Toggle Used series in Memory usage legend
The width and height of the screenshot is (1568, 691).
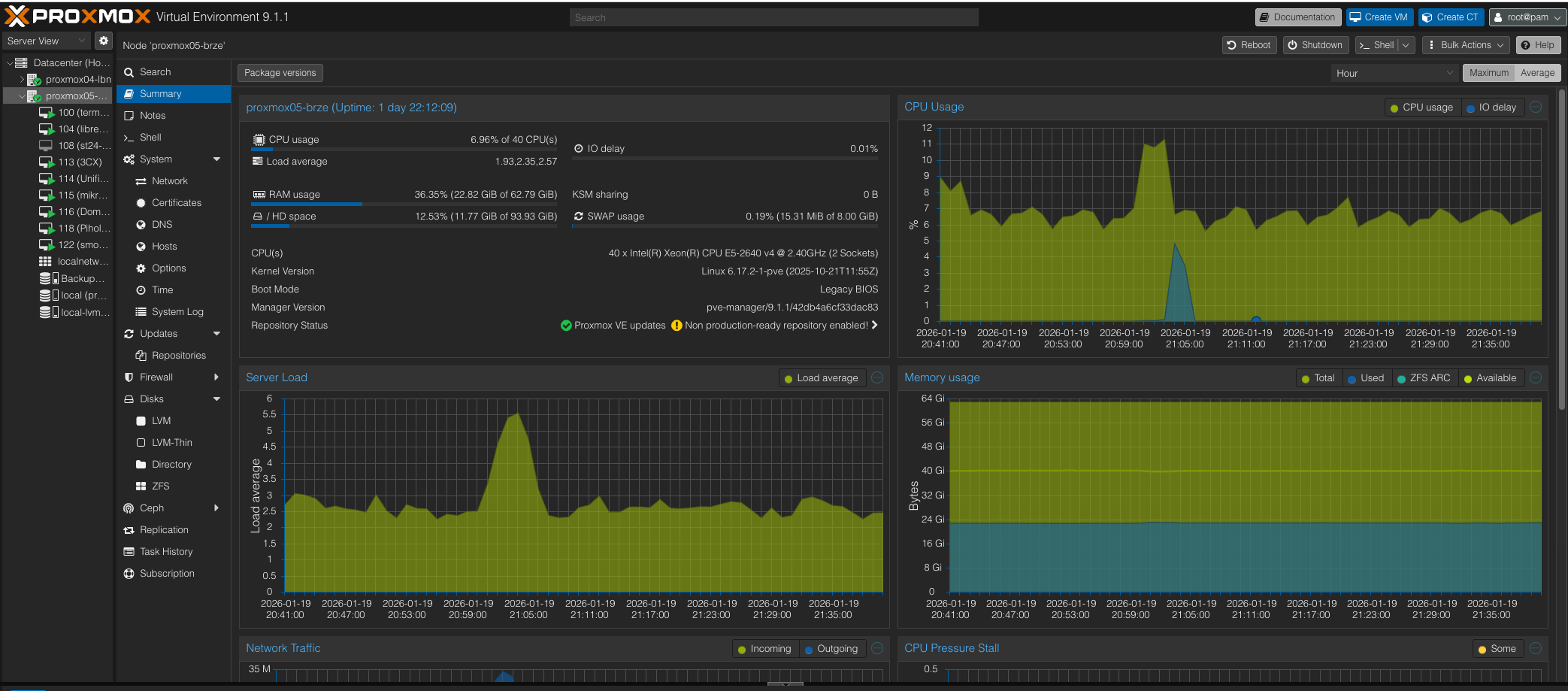click(x=1367, y=378)
